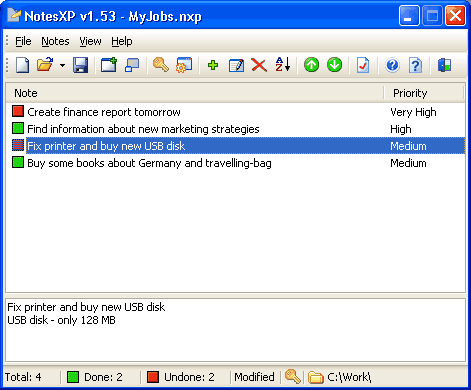Click the key password toolbar icon

coord(160,65)
